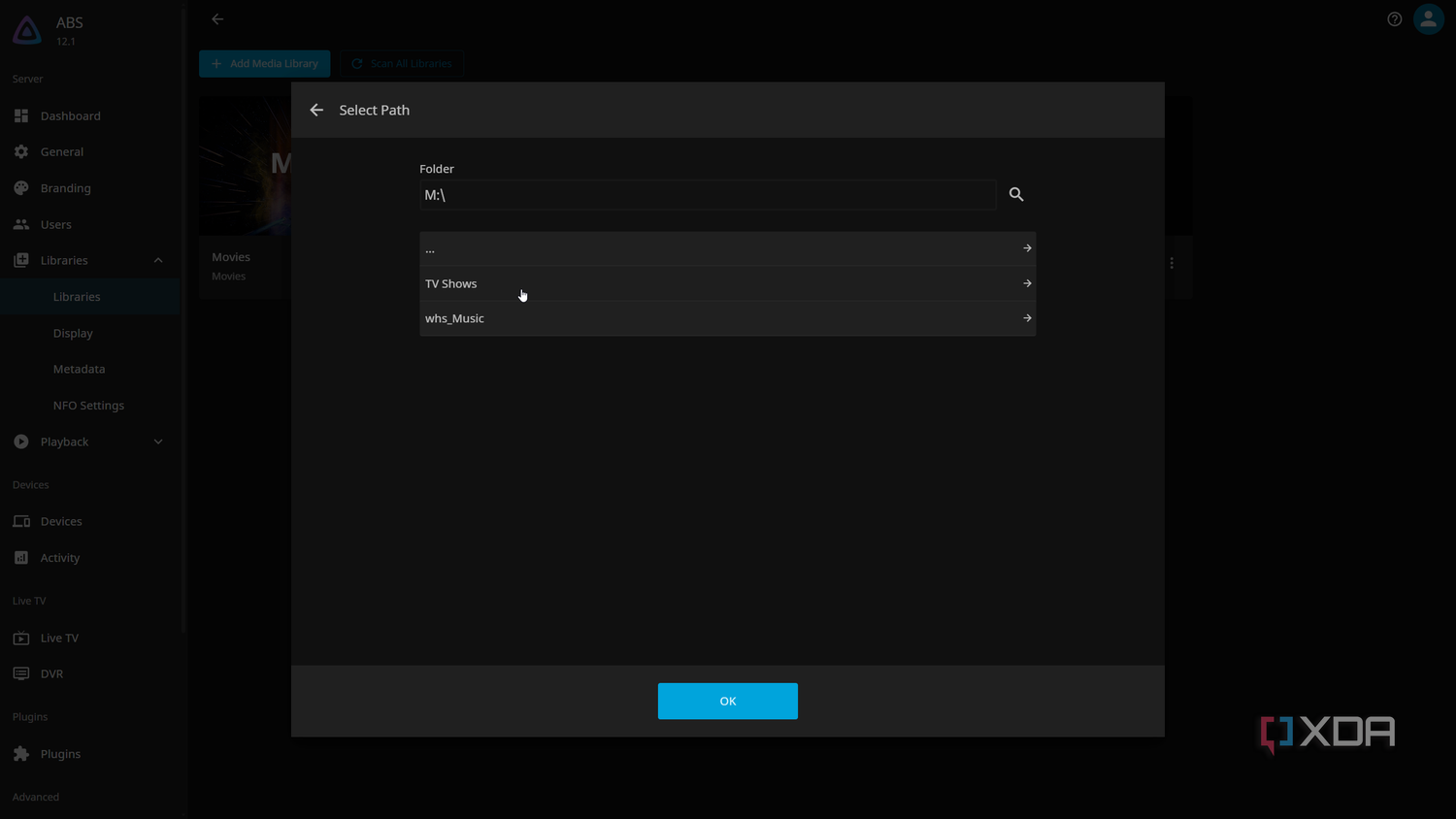This screenshot has width=1456, height=819.
Task: Click the Libraries section icon
Action: [x=21, y=260]
